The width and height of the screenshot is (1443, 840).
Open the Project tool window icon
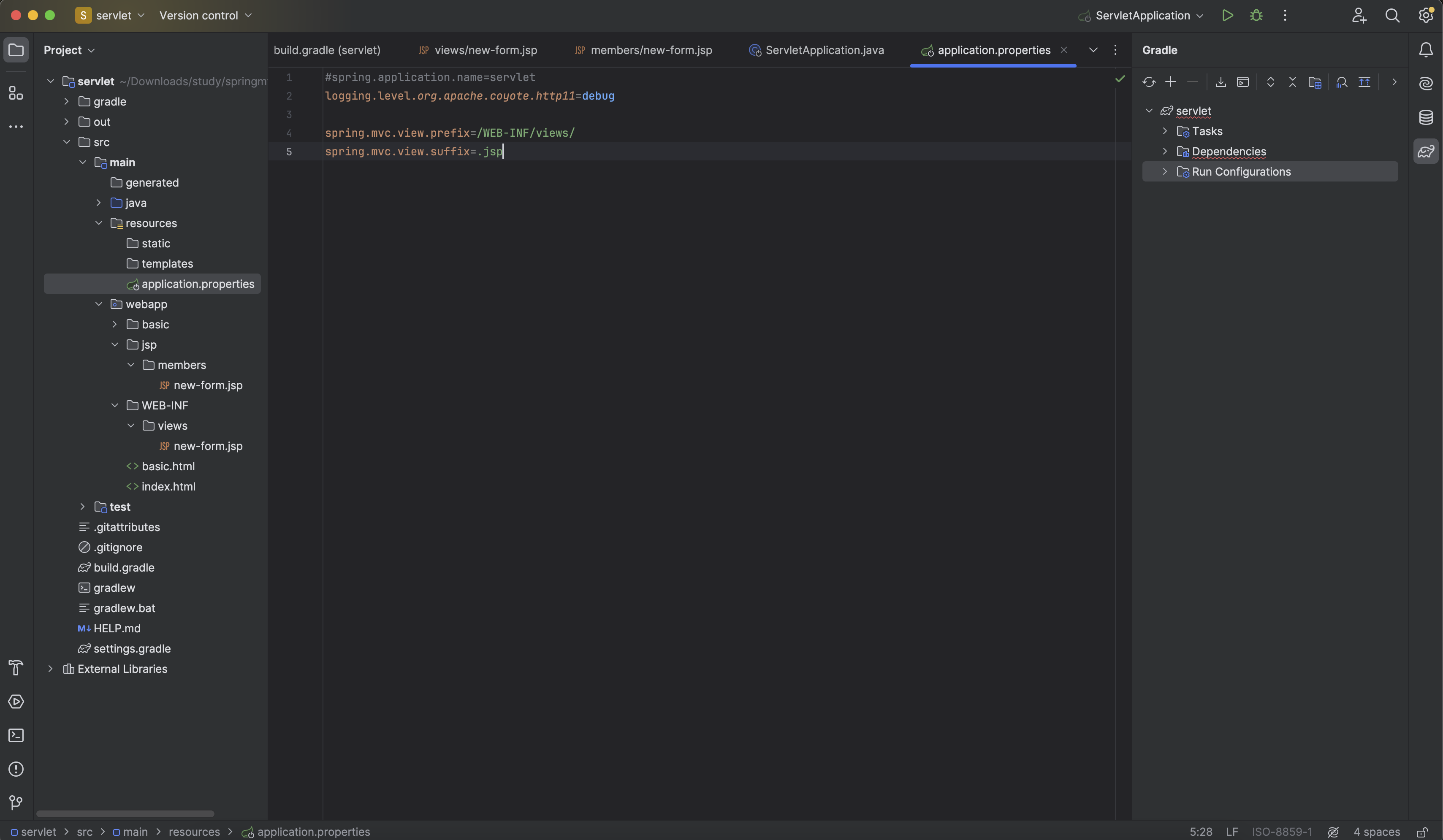click(x=16, y=50)
